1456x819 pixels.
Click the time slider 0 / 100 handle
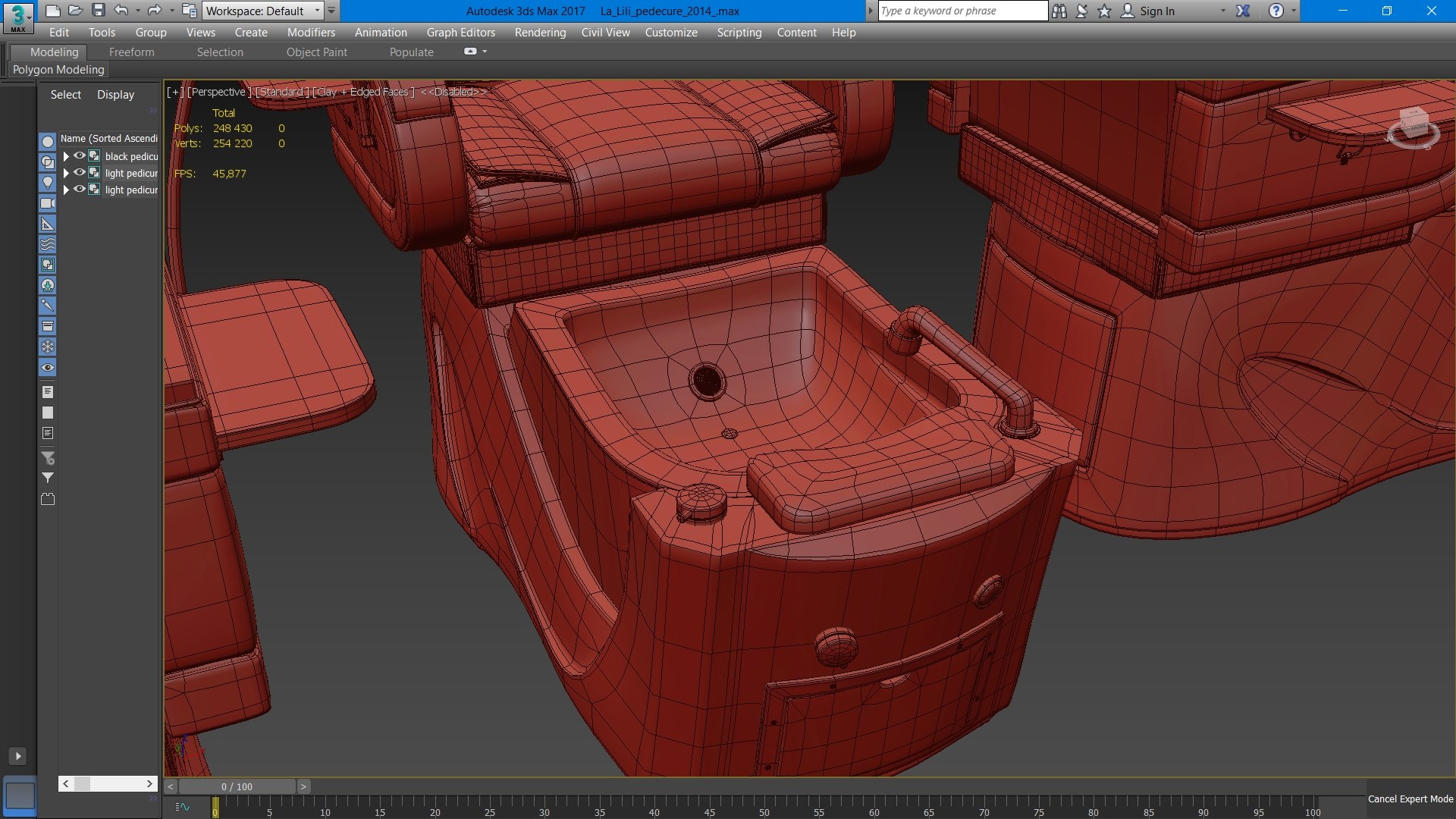[x=237, y=786]
